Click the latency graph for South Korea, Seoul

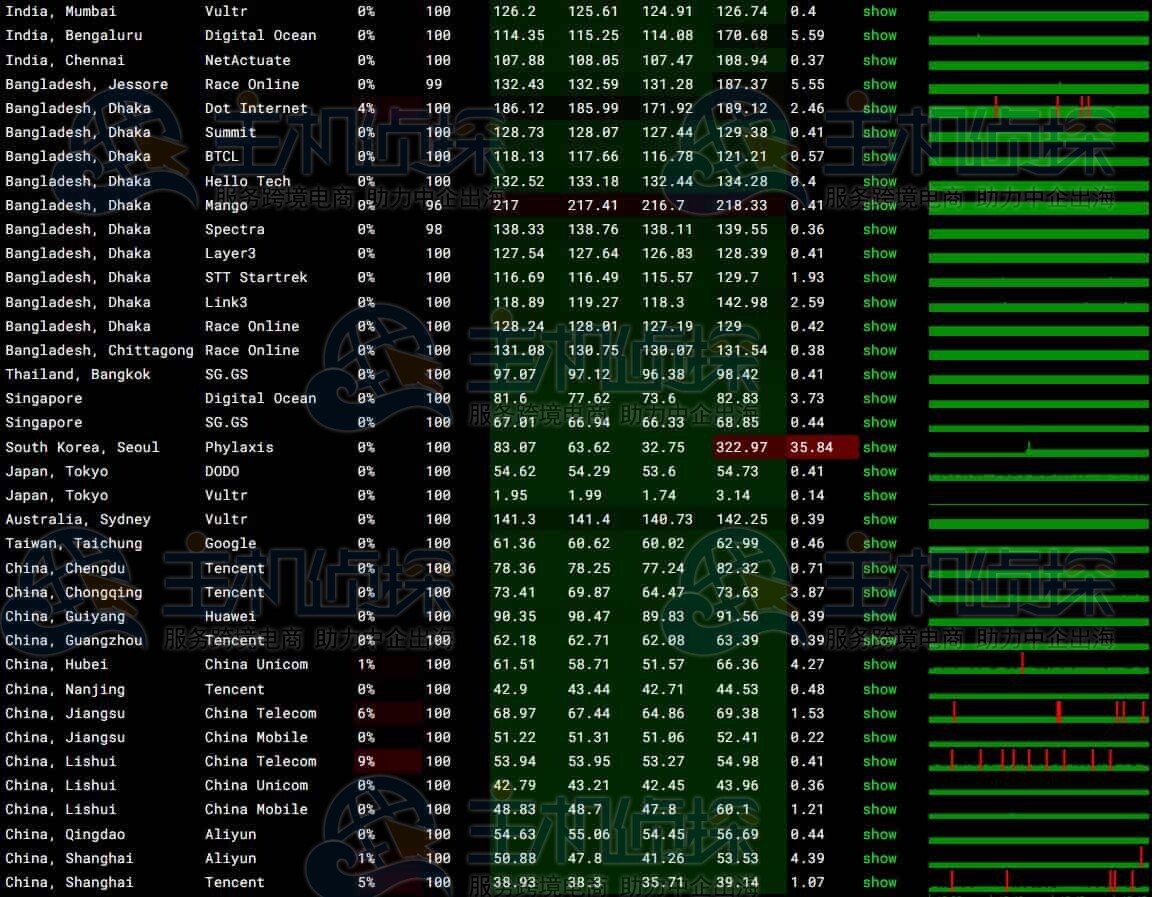click(x=1038, y=447)
